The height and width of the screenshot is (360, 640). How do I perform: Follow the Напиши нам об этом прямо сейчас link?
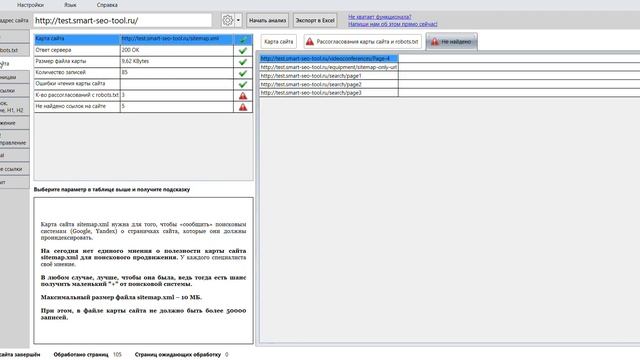pos(393,24)
